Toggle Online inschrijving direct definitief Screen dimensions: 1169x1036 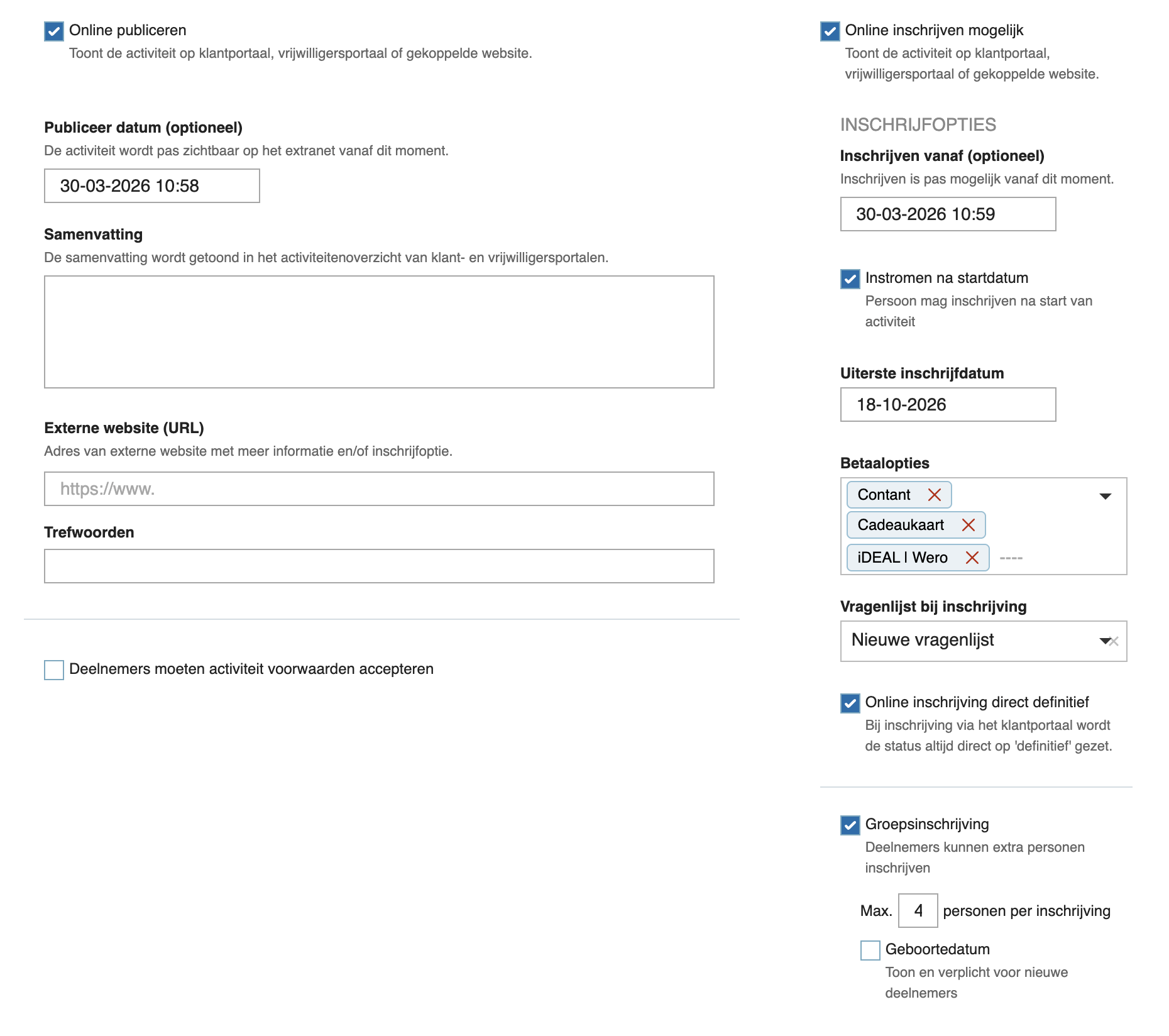[850, 703]
